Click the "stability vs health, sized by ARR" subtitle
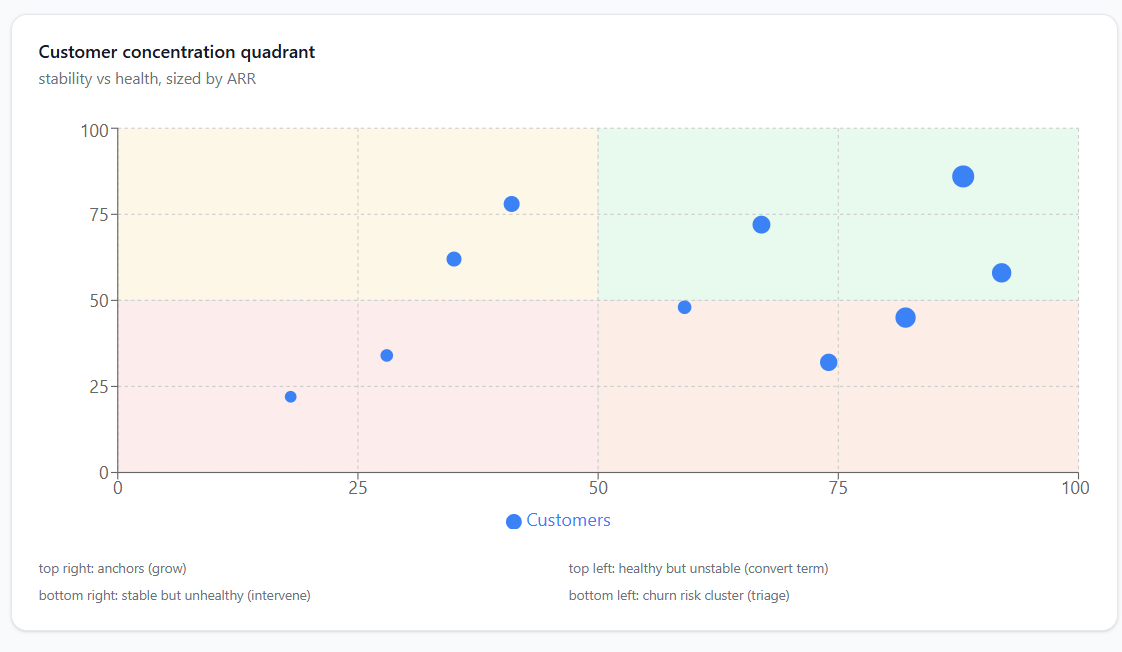The width and height of the screenshot is (1122, 652). coord(147,78)
